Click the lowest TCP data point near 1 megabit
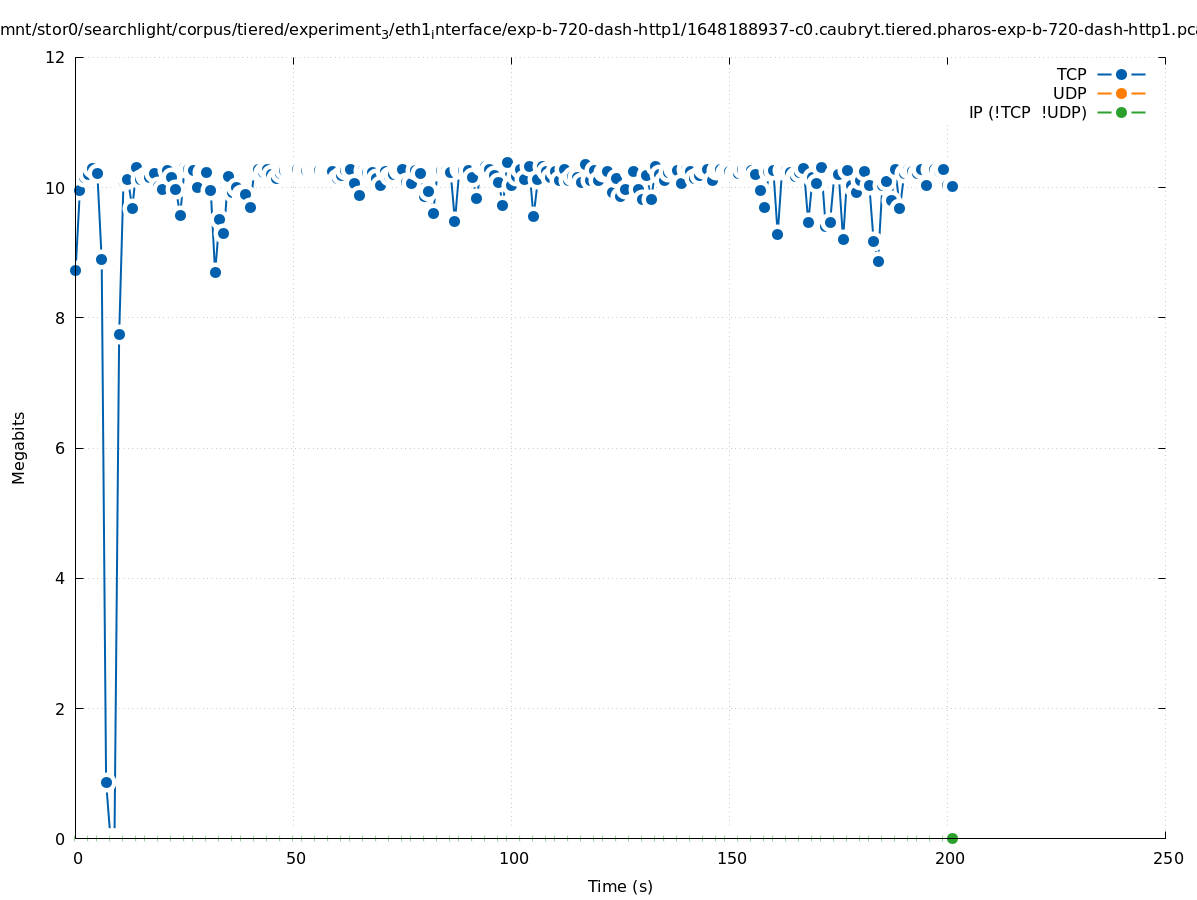The width and height of the screenshot is (1197, 900). [x=106, y=782]
